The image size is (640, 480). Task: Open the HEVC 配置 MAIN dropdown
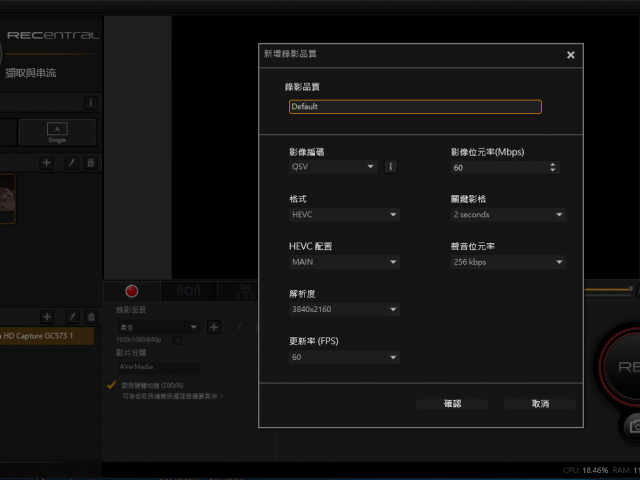(x=344, y=262)
